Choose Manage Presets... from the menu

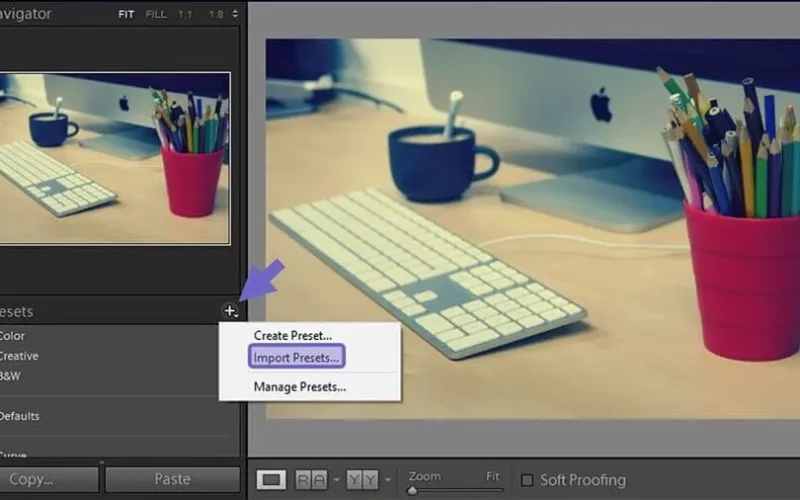pyautogui.click(x=299, y=387)
